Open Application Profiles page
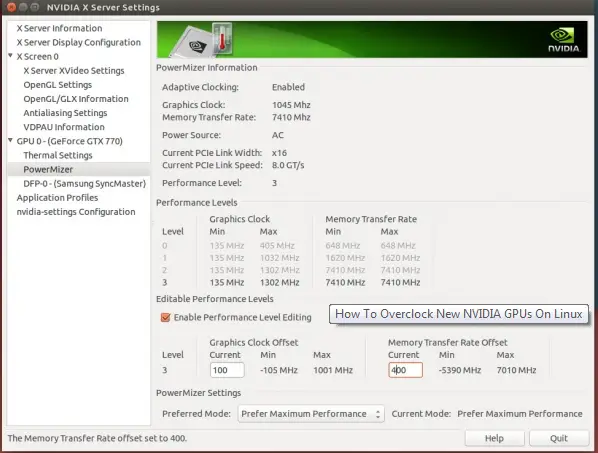Image resolution: width=598 pixels, height=453 pixels. coord(57,198)
